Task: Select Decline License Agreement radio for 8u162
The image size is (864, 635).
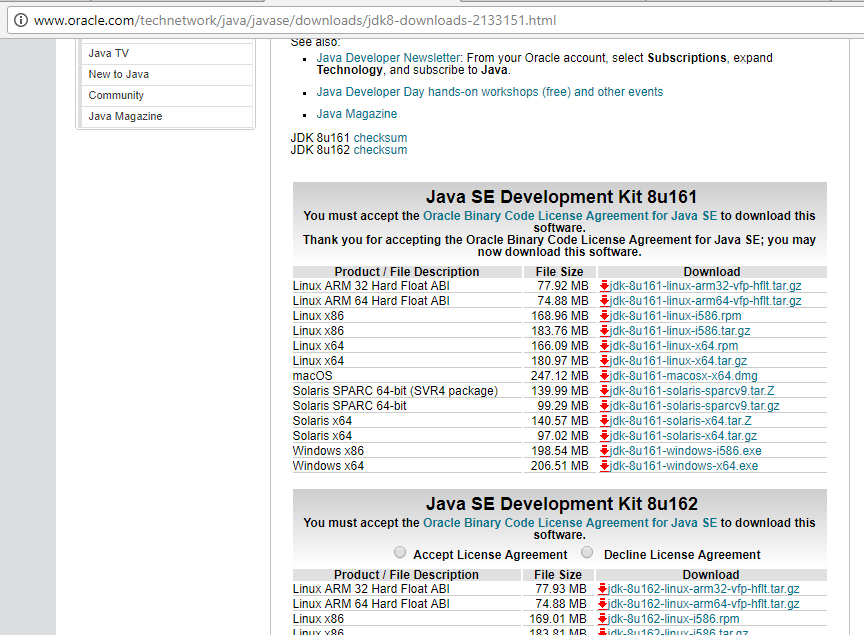Action: click(x=587, y=552)
